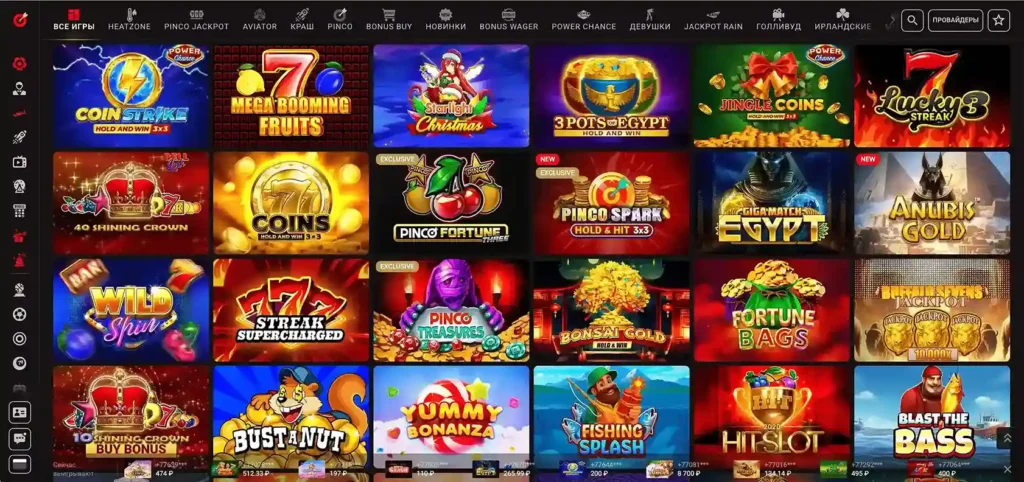This screenshot has width=1024, height=482.
Task: Open the Anubis Gold game thumbnail
Action: point(932,203)
